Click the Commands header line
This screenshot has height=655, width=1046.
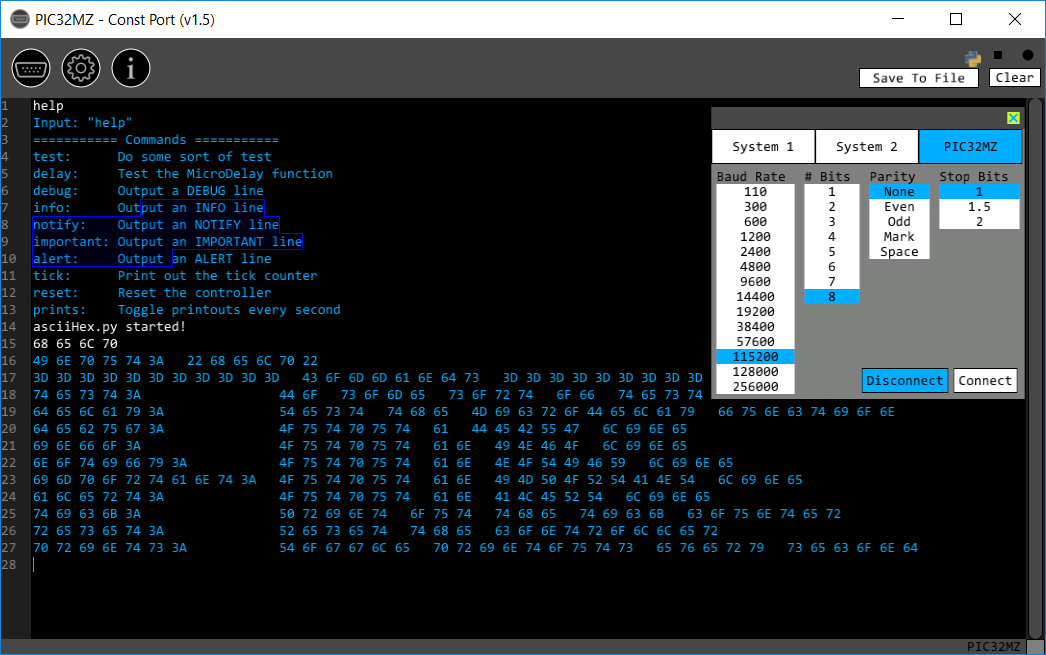click(x=156, y=139)
